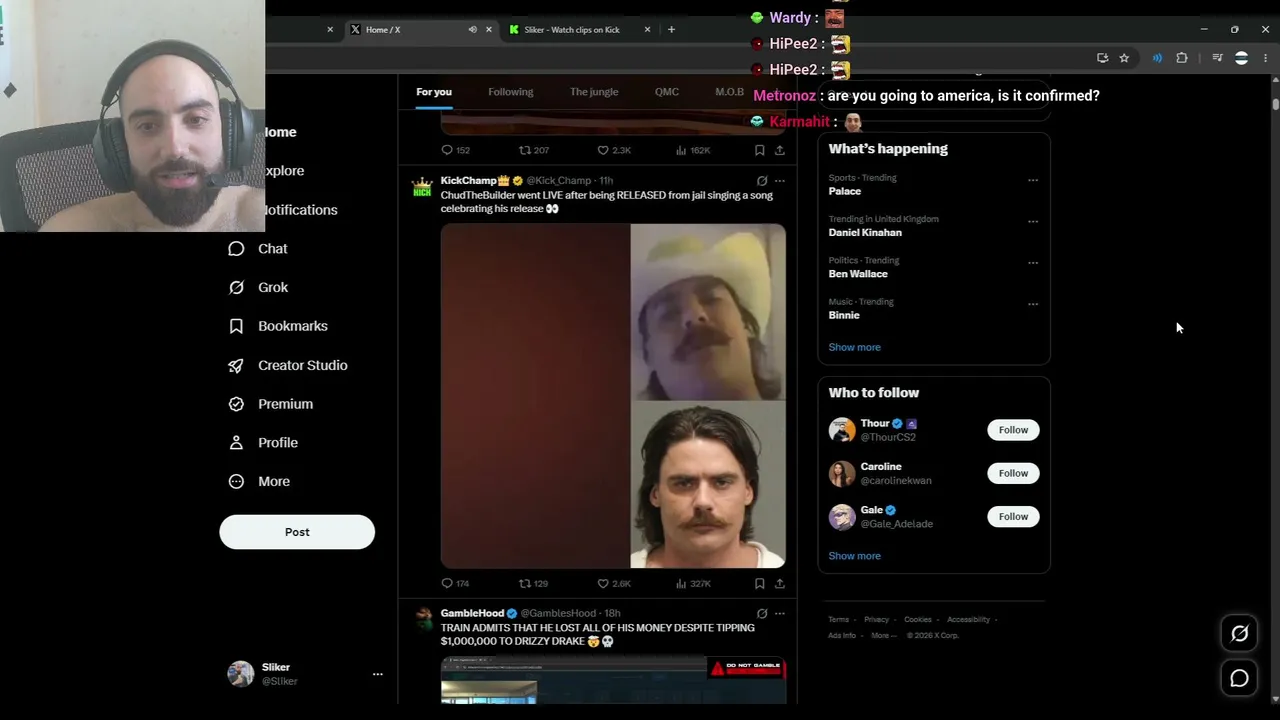The image size is (1280, 720).
Task: Open The jungle feed tab
Action: [x=594, y=92]
